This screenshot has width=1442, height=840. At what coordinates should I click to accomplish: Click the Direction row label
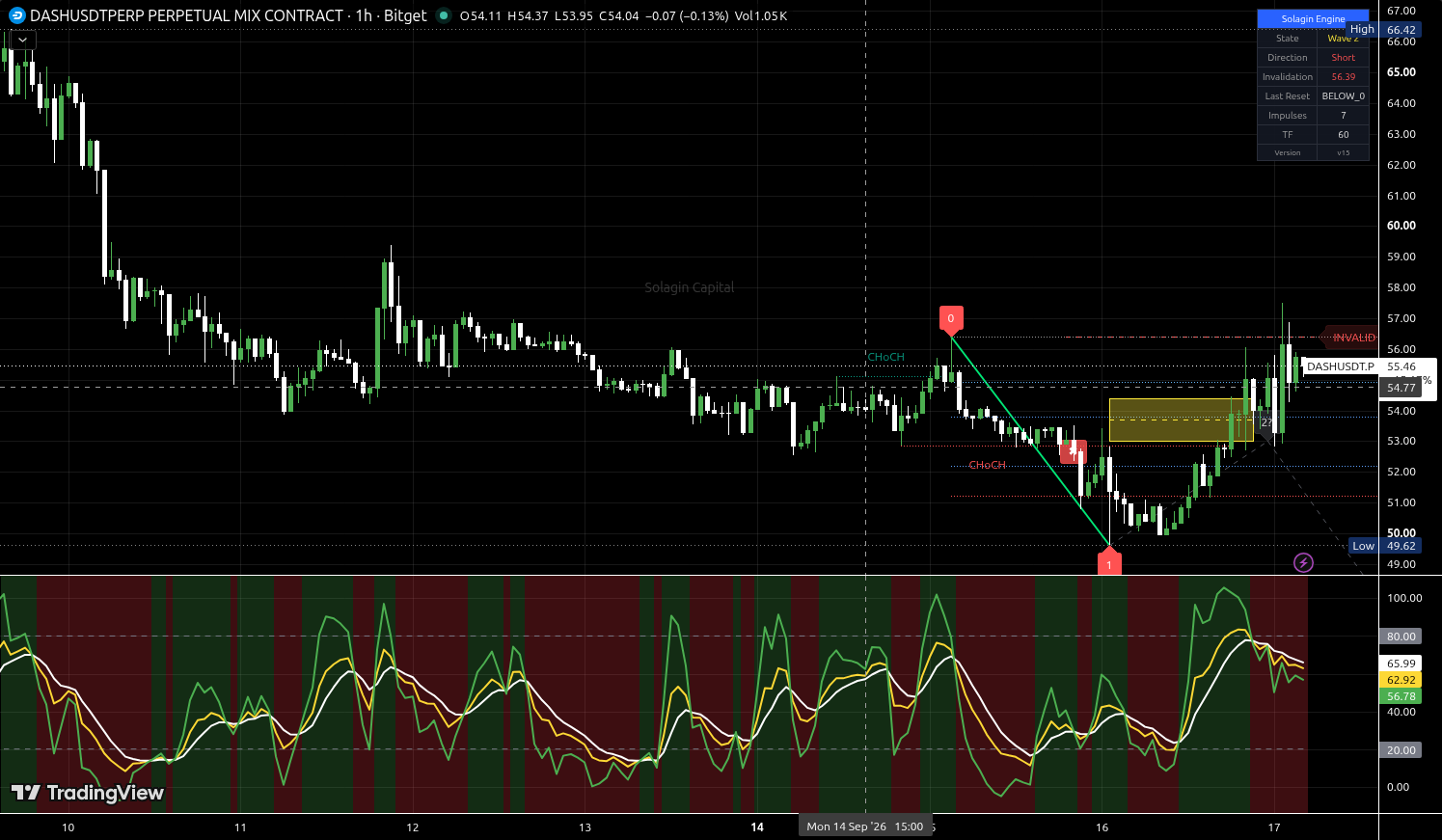[1287, 58]
